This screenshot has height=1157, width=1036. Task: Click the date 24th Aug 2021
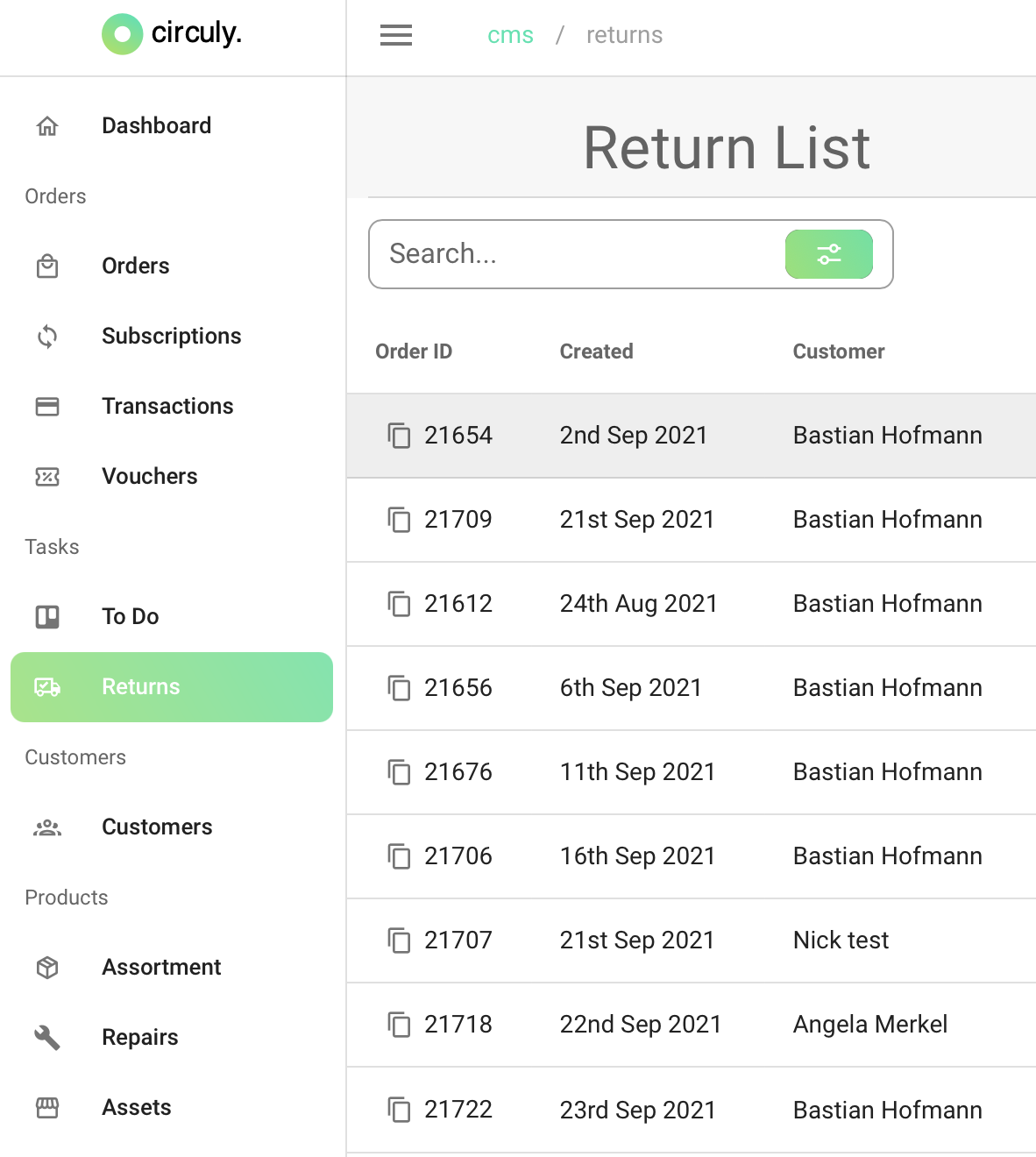coord(639,604)
